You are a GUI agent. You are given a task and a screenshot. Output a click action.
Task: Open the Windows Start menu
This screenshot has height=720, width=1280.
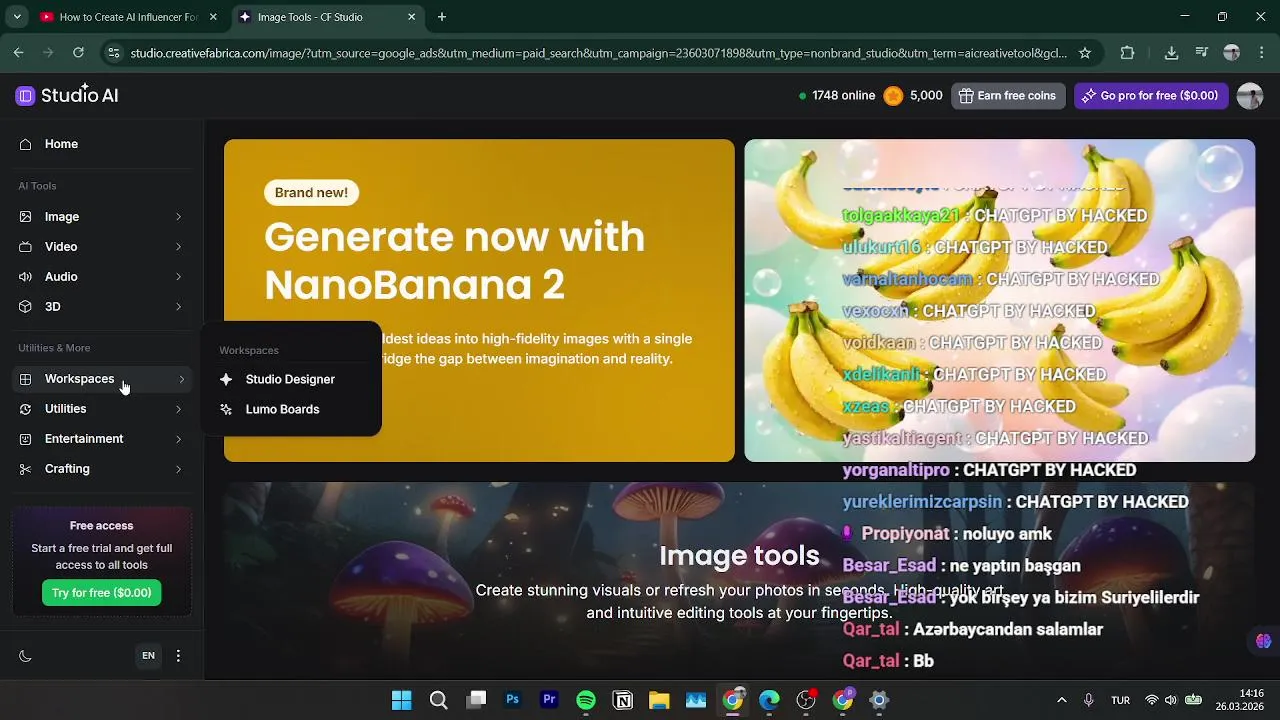tap(402, 700)
